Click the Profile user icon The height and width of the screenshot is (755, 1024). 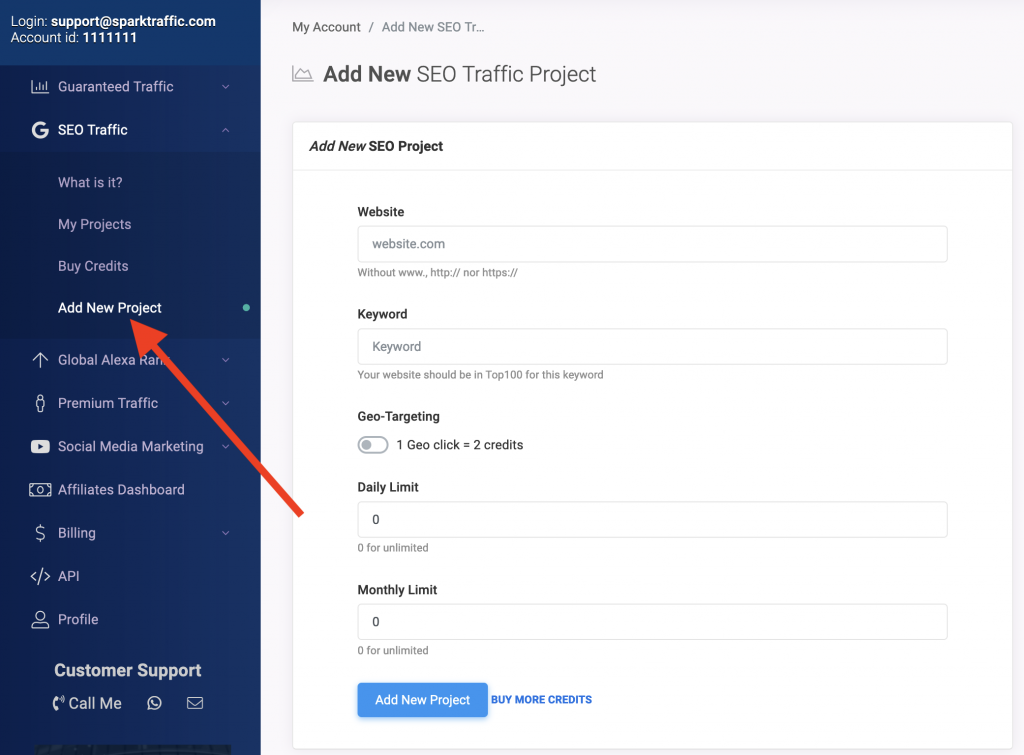coord(40,619)
